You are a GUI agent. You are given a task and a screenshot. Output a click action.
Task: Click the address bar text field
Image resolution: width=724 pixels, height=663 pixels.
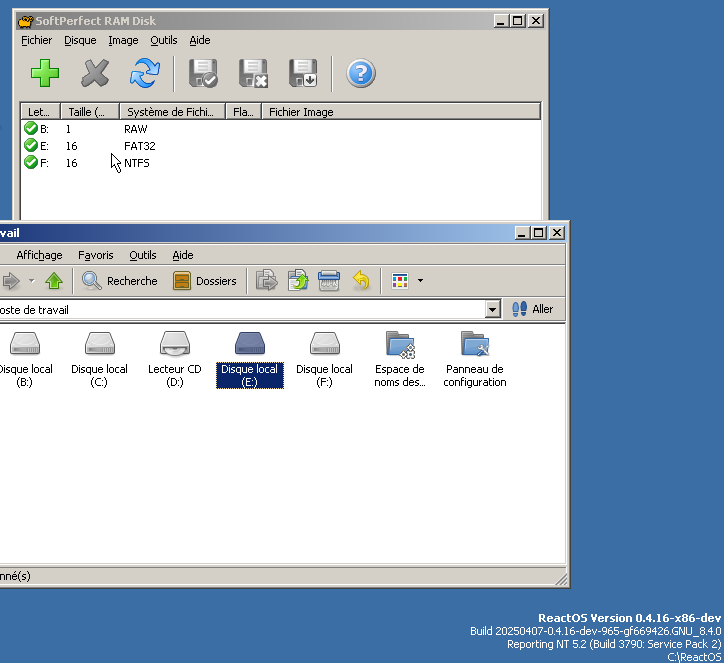click(x=242, y=310)
